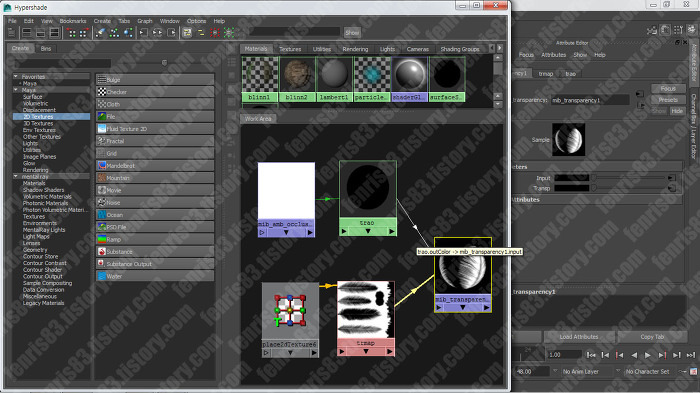Create a Water texture node

coord(155,276)
